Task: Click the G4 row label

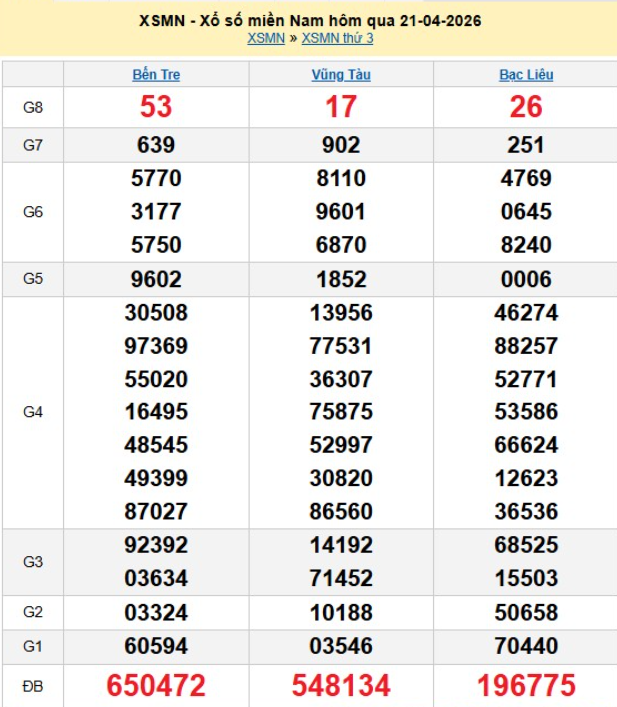Action: pos(32,411)
